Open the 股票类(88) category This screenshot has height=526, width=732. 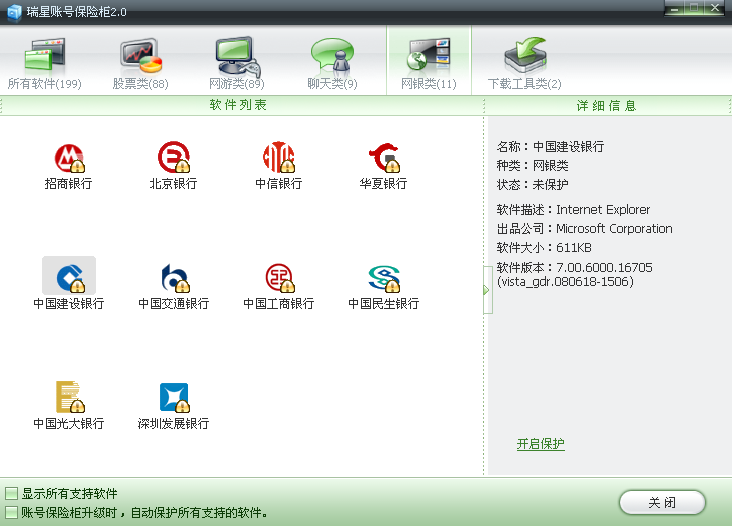click(141, 62)
